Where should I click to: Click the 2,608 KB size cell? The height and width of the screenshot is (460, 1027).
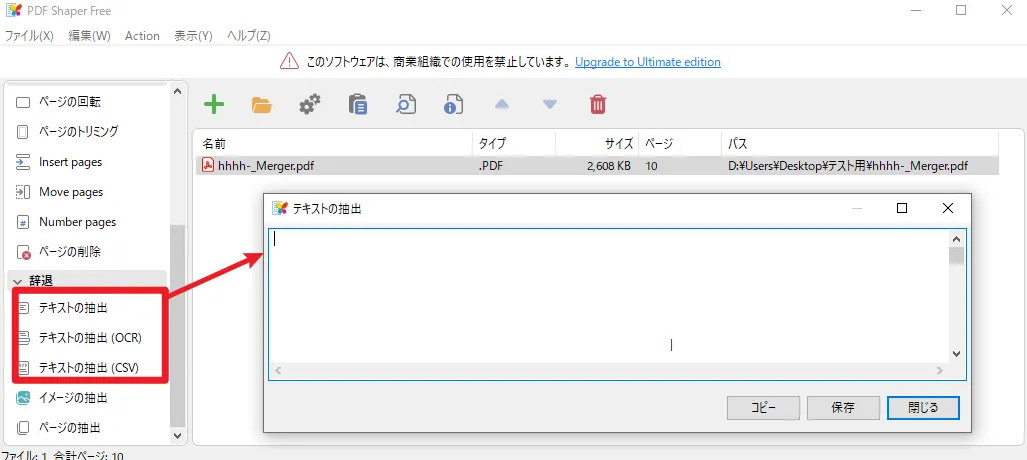609,166
